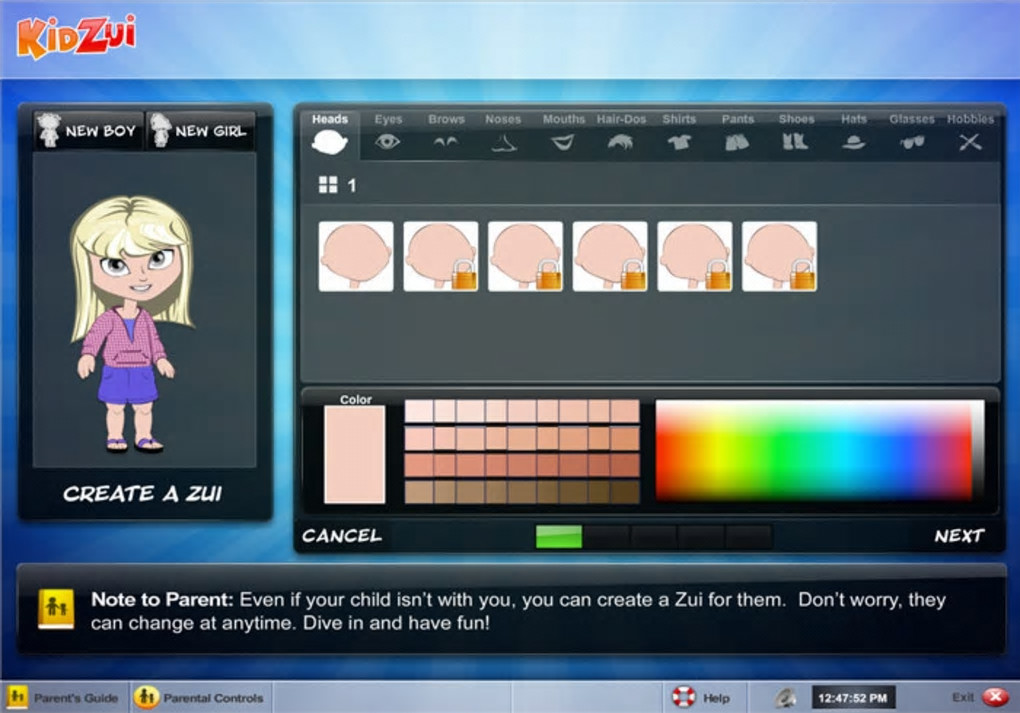
Task: Click the Cancel button
Action: [x=342, y=535]
